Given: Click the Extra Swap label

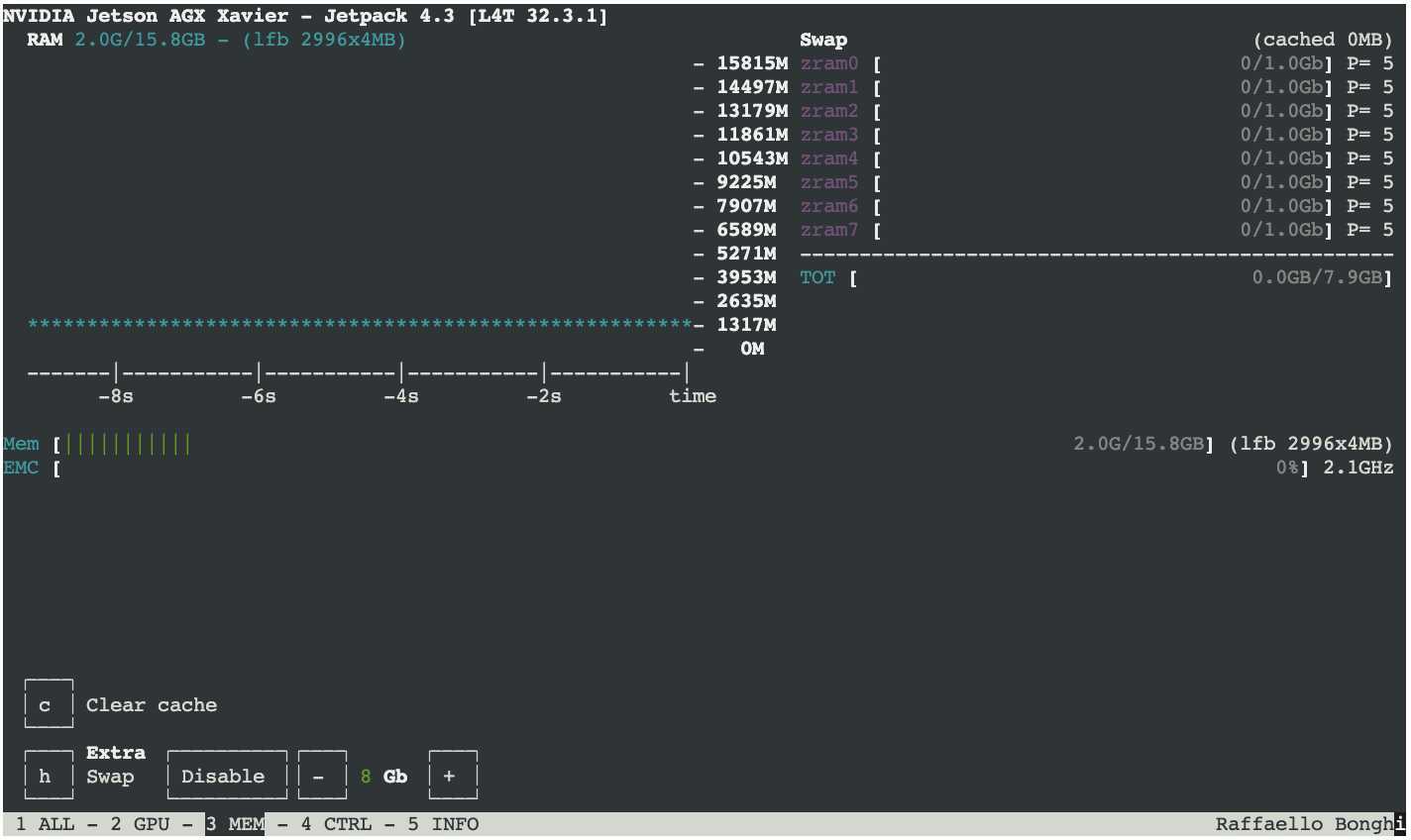Looking at the screenshot, I should click(x=115, y=765).
